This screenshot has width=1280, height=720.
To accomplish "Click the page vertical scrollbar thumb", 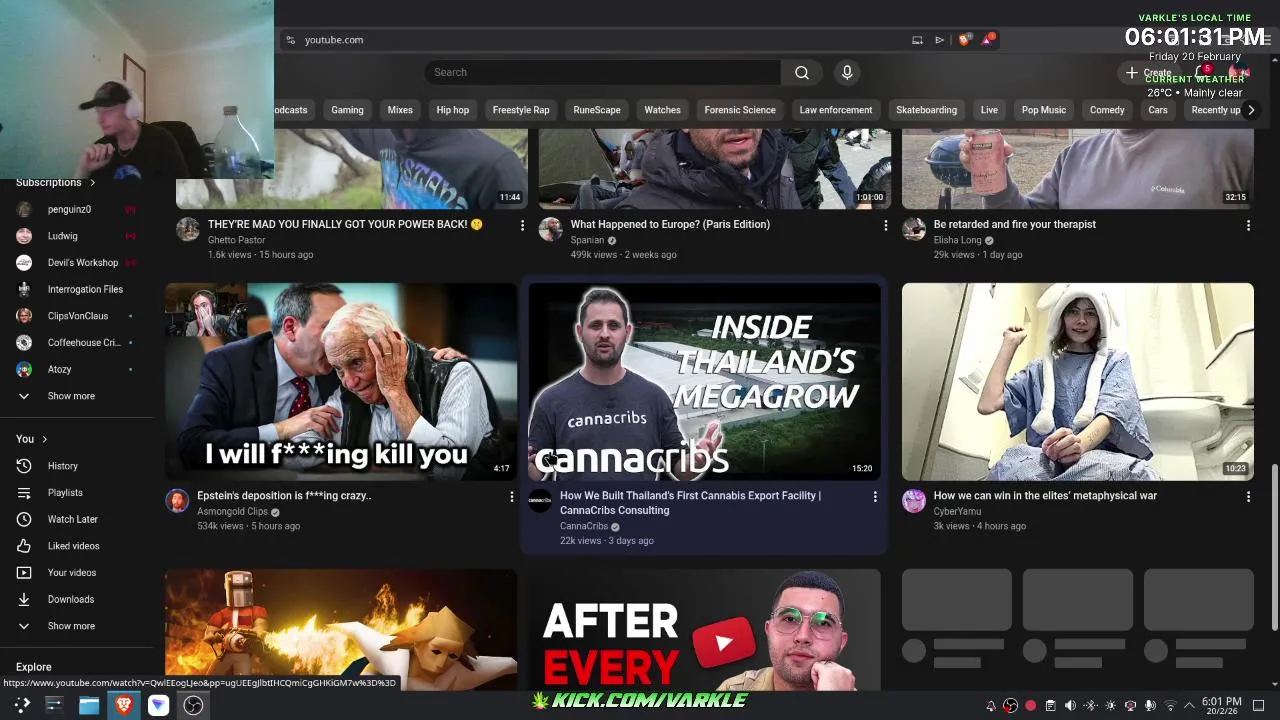I will [x=1274, y=547].
